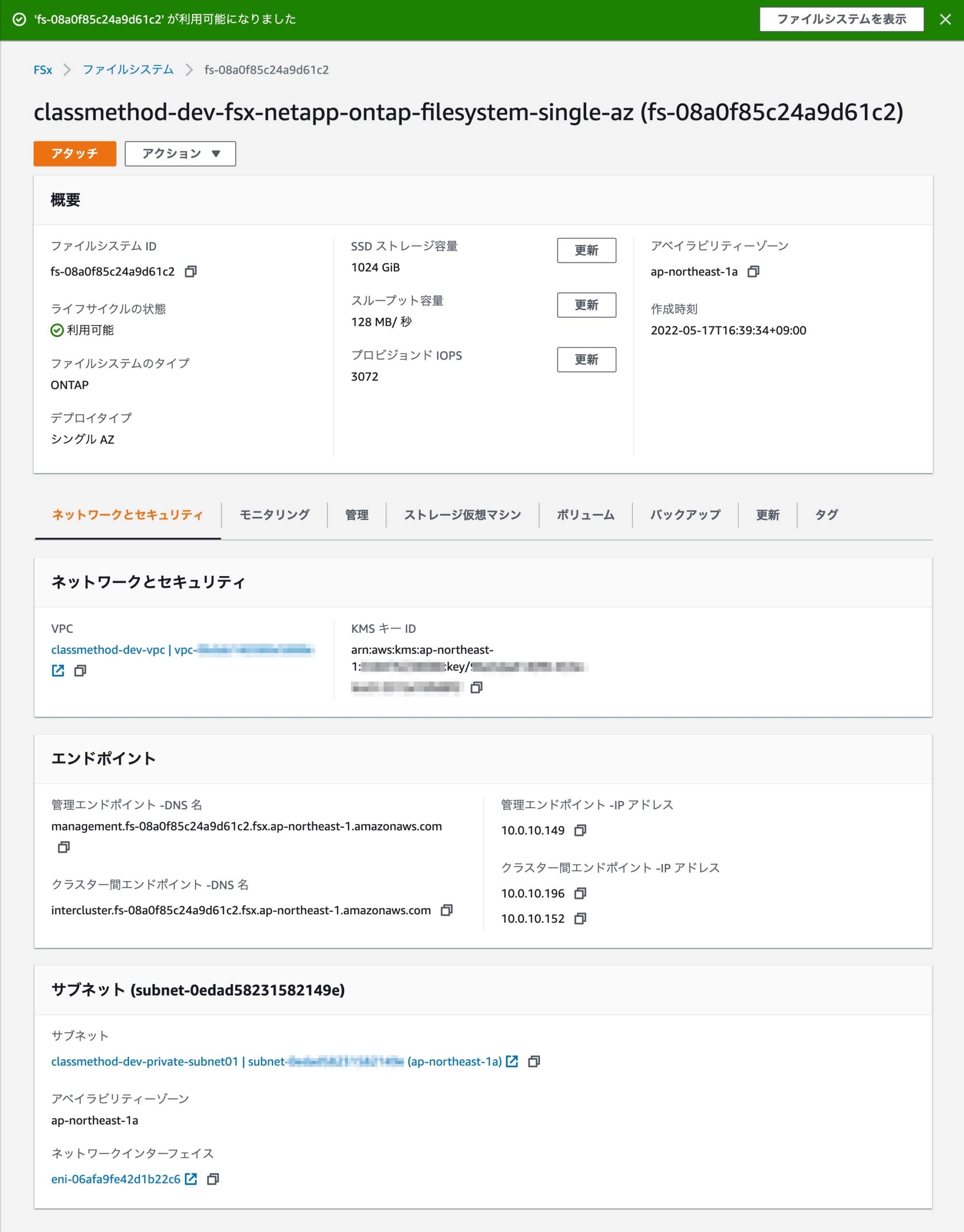
Task: Switch to the タグ tab
Action: (826, 515)
